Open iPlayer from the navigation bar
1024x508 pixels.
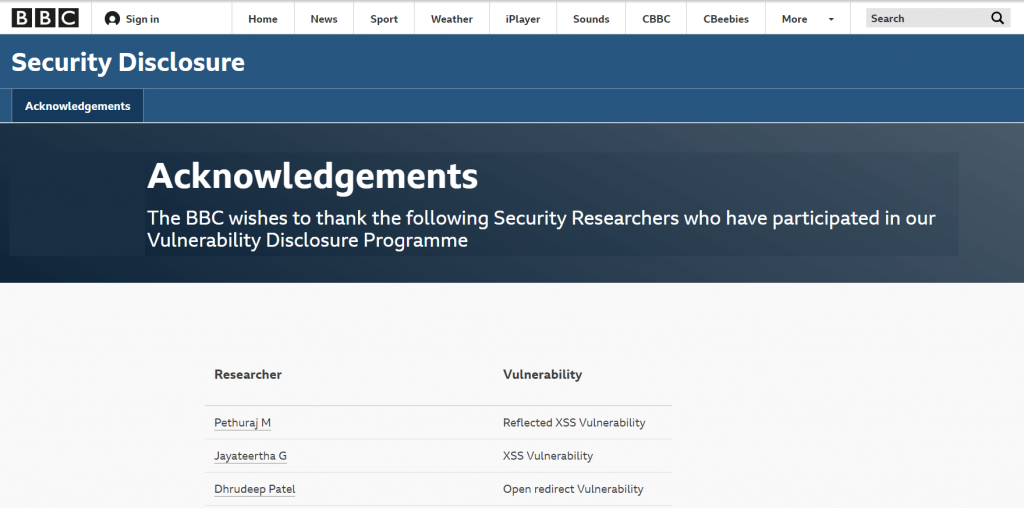tap(523, 19)
